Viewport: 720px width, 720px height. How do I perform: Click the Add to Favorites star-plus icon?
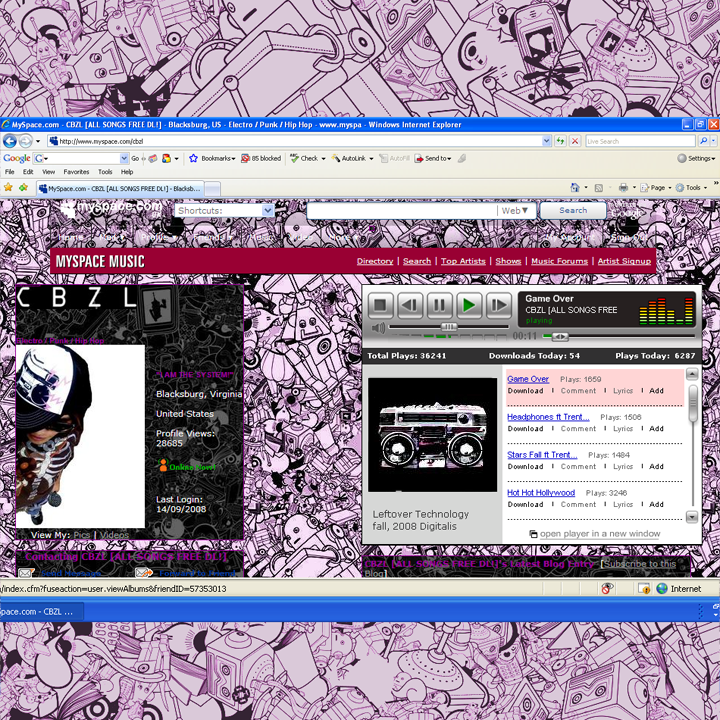point(23,187)
